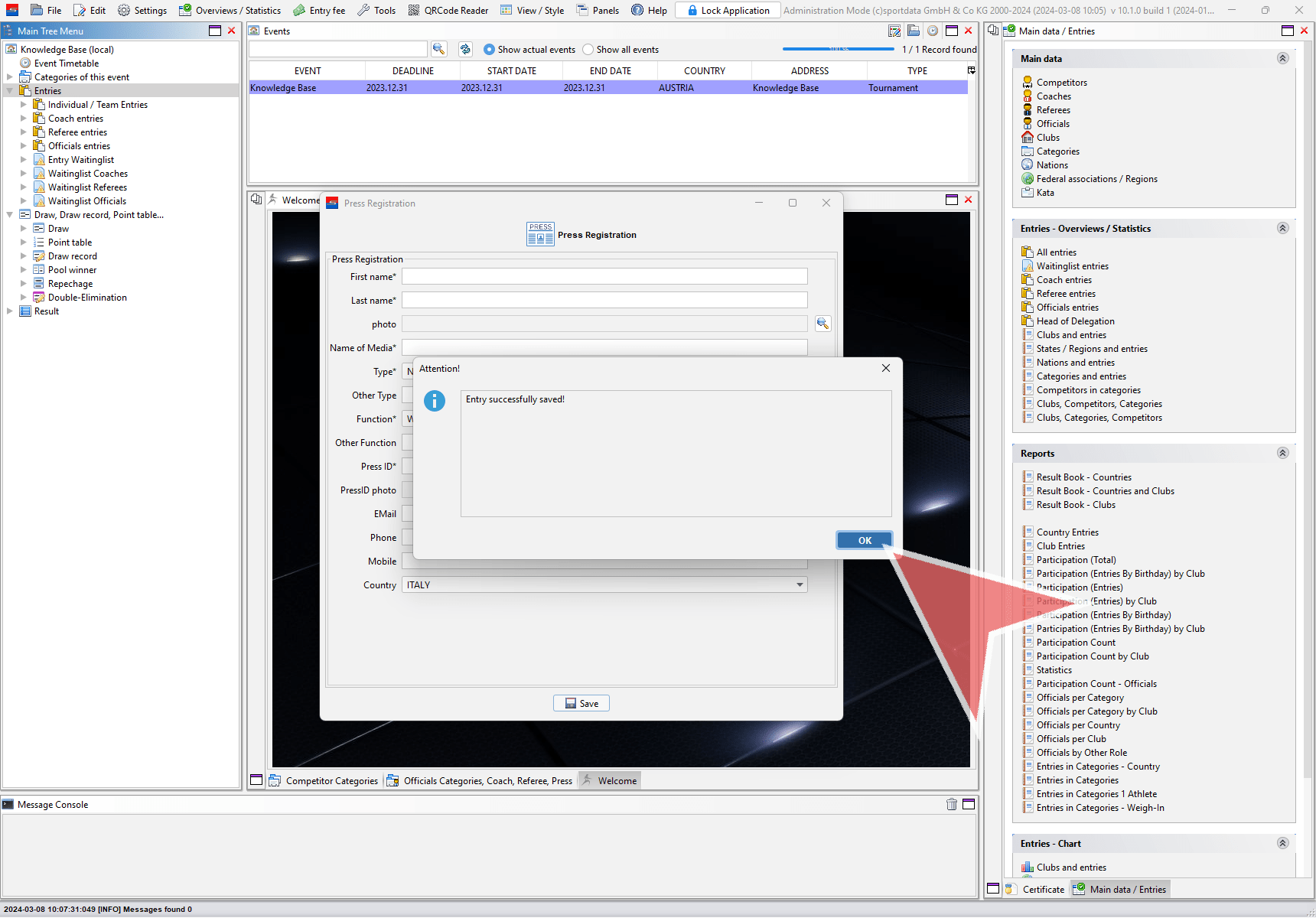The image size is (1316, 918).
Task: Click the search magnifier icon in Events panel
Action: tap(438, 49)
